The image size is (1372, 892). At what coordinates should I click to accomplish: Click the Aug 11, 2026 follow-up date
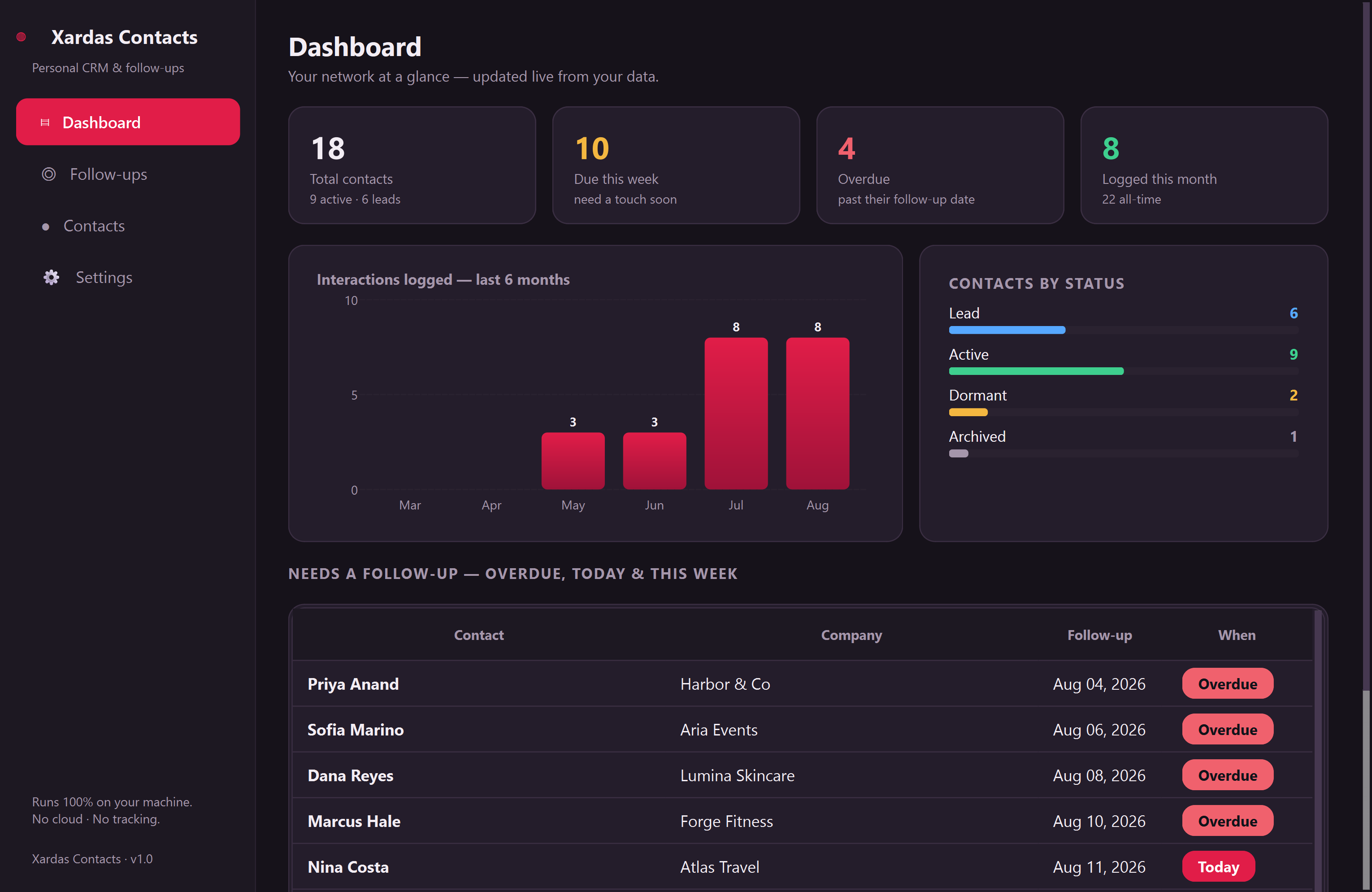tap(1099, 866)
